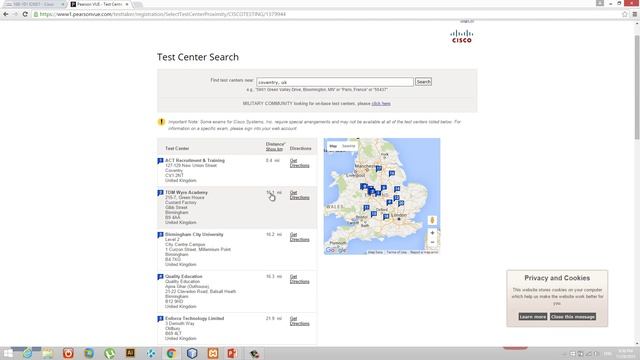
Task: Open Adobe Illustrator from taskbar
Action: pyautogui.click(x=130, y=353)
